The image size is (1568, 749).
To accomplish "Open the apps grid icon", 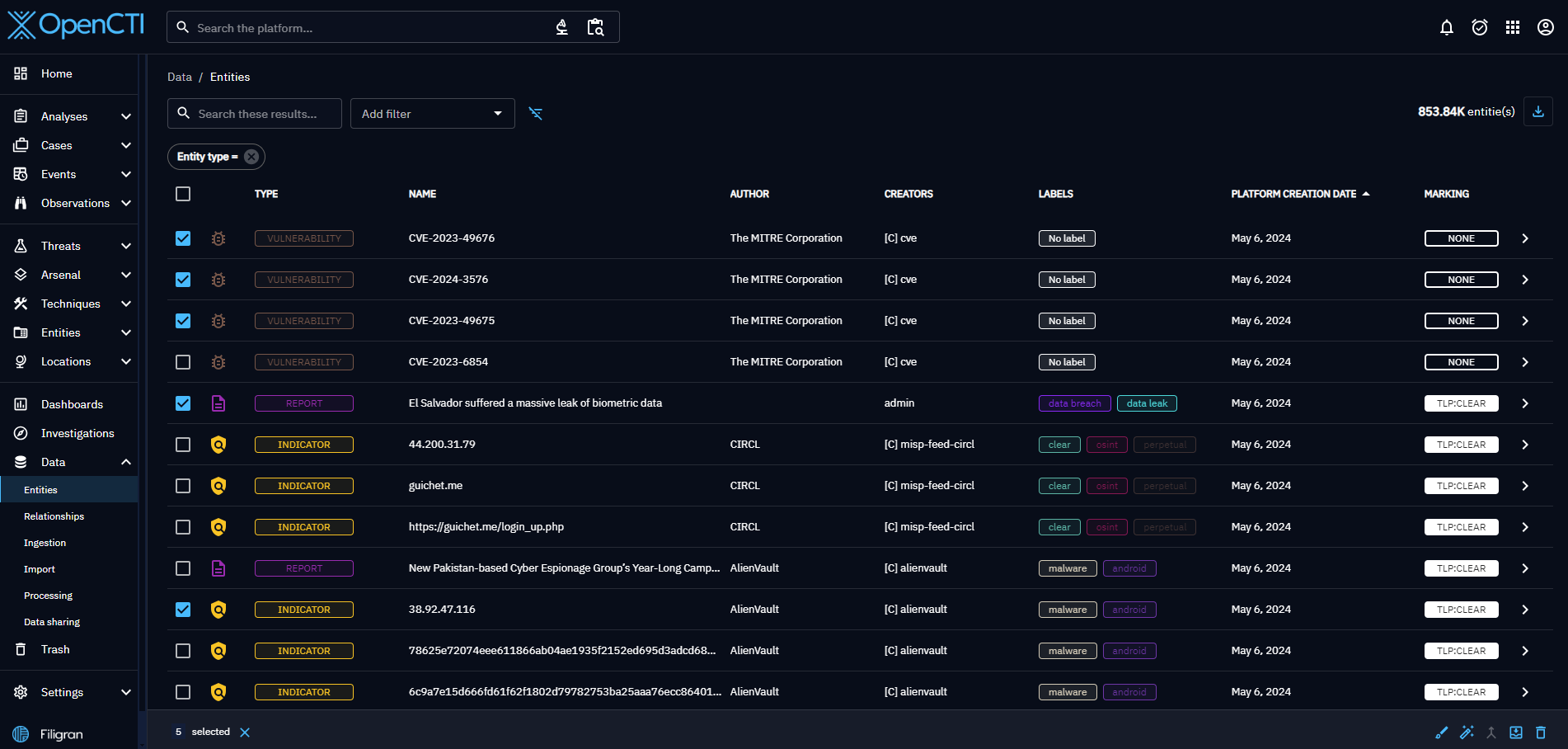I will tap(1512, 28).
